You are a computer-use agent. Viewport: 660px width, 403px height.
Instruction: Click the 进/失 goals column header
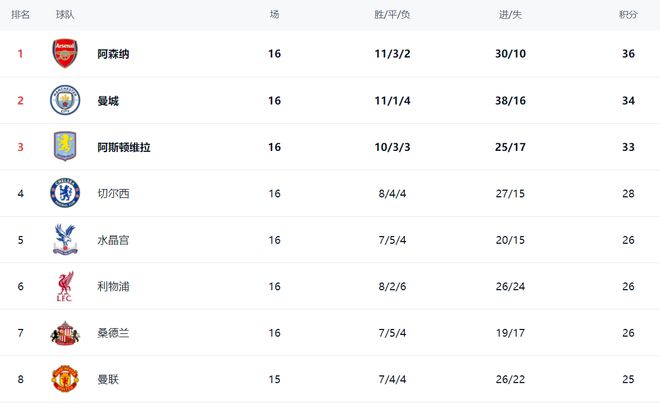click(x=510, y=15)
